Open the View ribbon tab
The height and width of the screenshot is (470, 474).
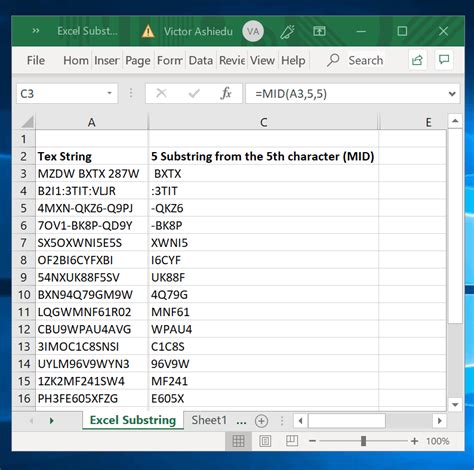pos(262,60)
